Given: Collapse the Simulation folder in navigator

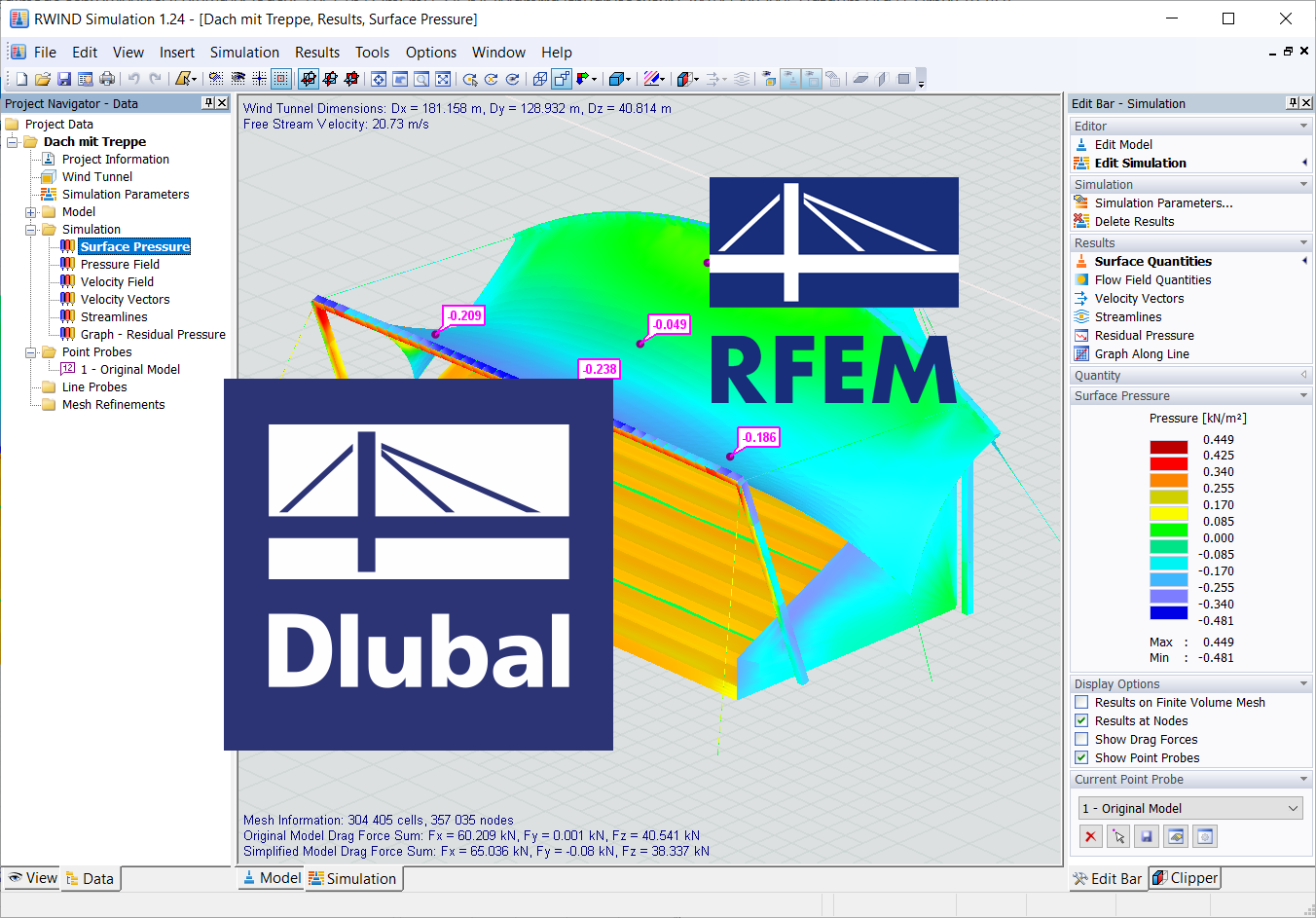Looking at the screenshot, I should tap(30, 230).
